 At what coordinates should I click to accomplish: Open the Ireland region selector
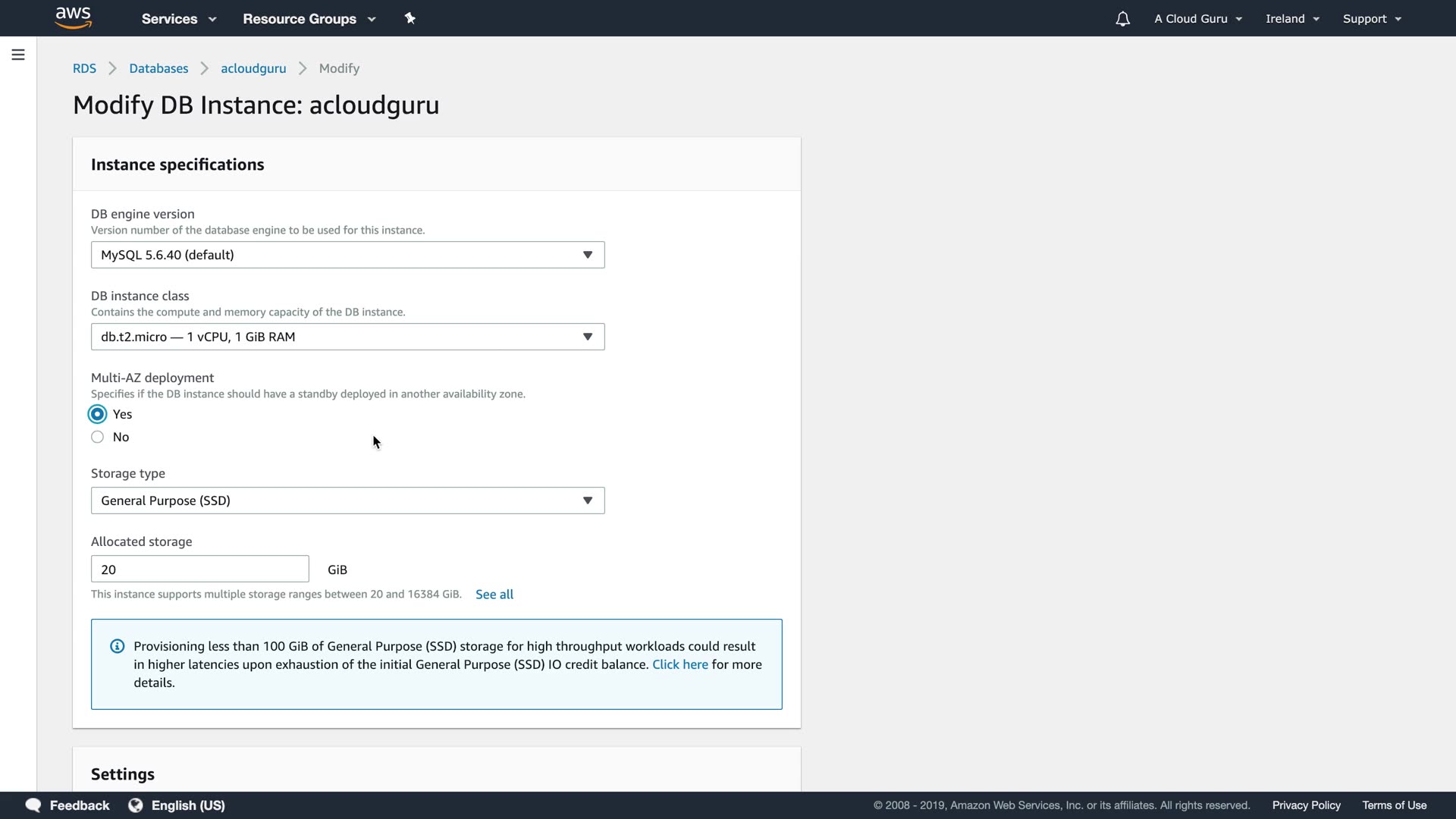[1292, 19]
